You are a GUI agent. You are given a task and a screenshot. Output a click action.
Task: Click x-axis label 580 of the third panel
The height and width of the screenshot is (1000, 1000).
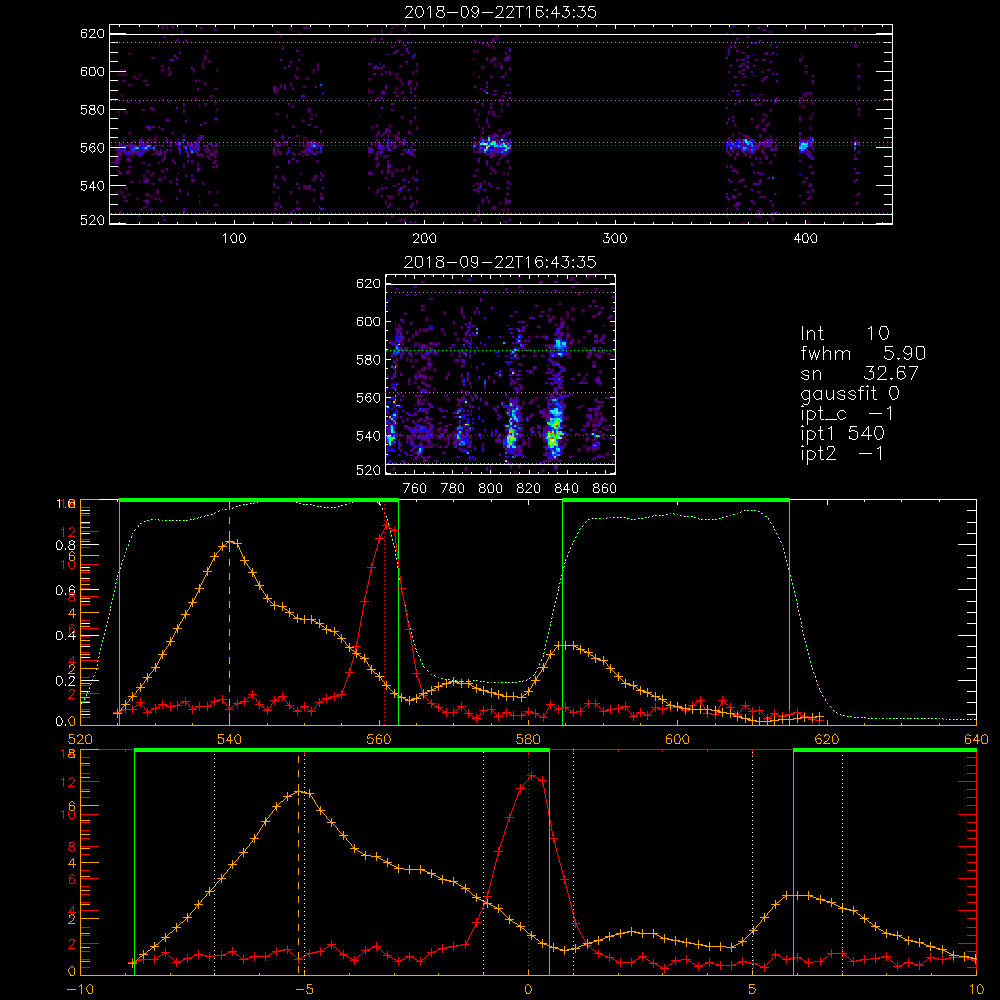coord(528,740)
